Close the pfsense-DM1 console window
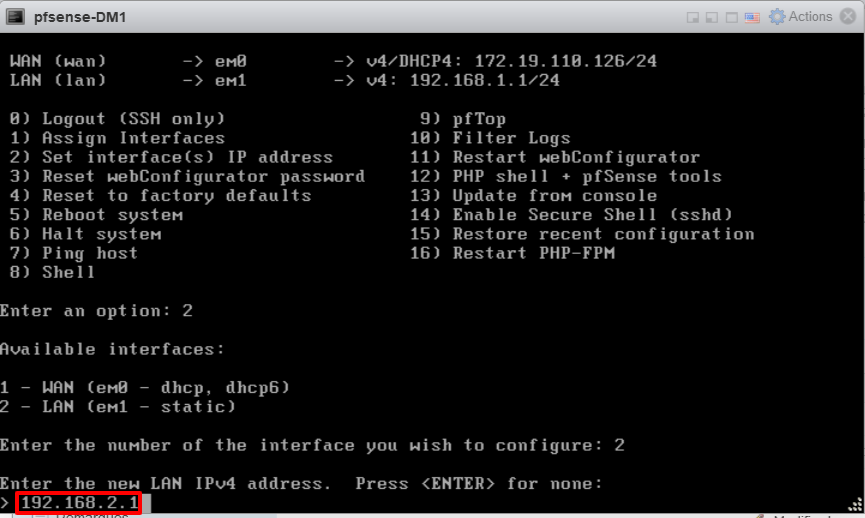The width and height of the screenshot is (865, 518). tap(847, 17)
